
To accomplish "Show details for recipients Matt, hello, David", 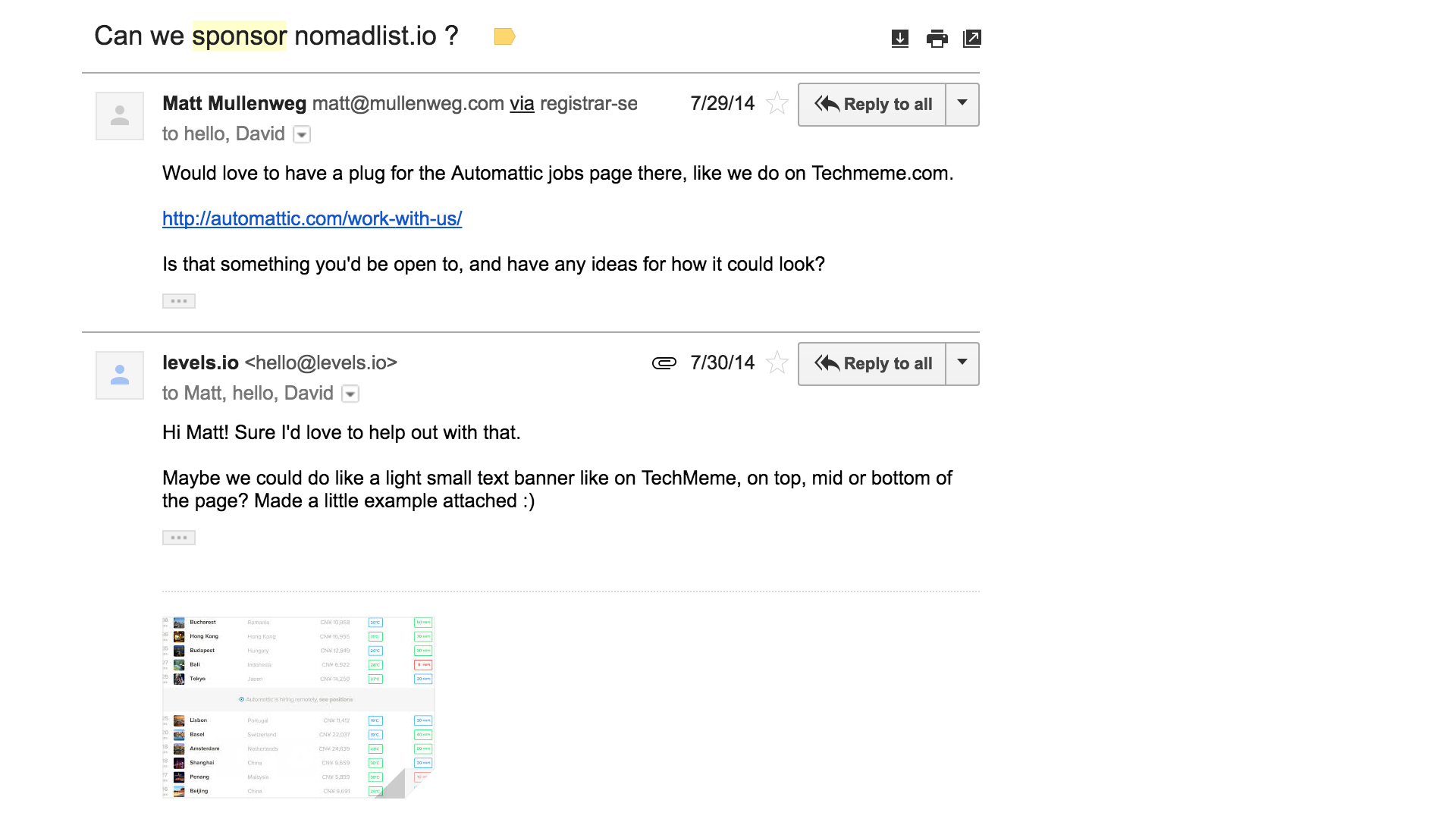I will pos(350,394).
